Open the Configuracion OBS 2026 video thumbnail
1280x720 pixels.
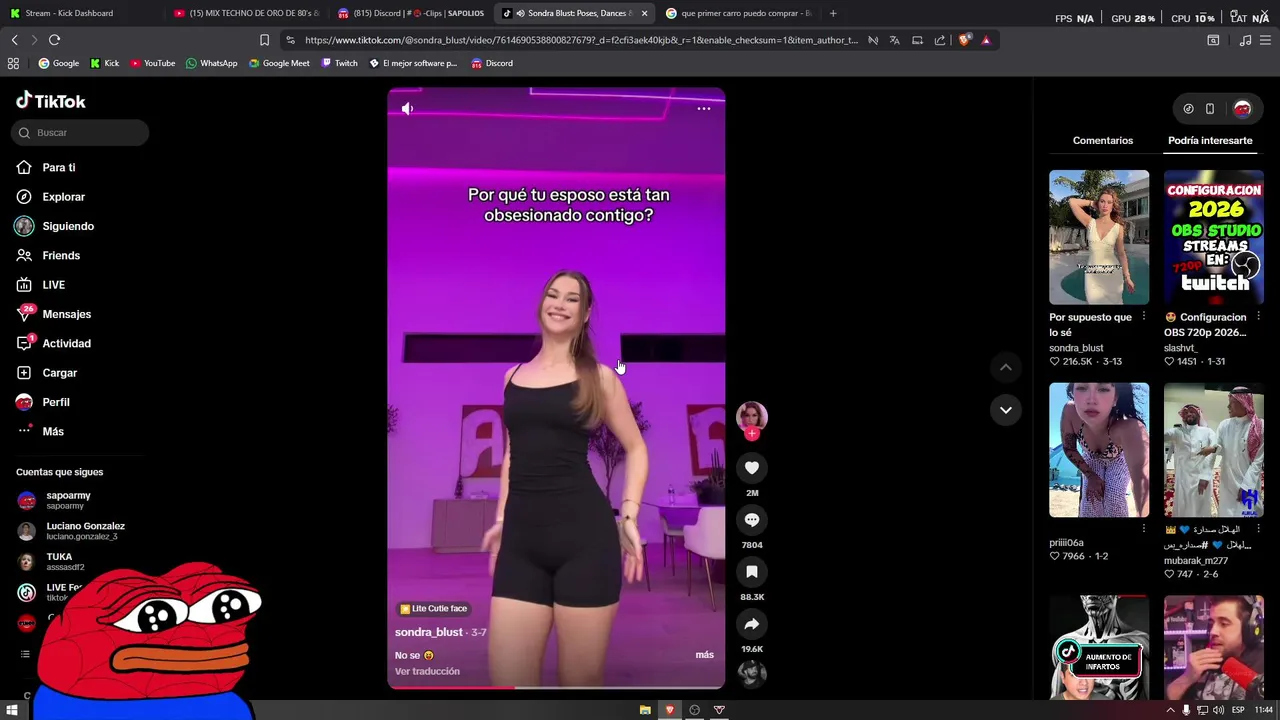[x=1214, y=237]
